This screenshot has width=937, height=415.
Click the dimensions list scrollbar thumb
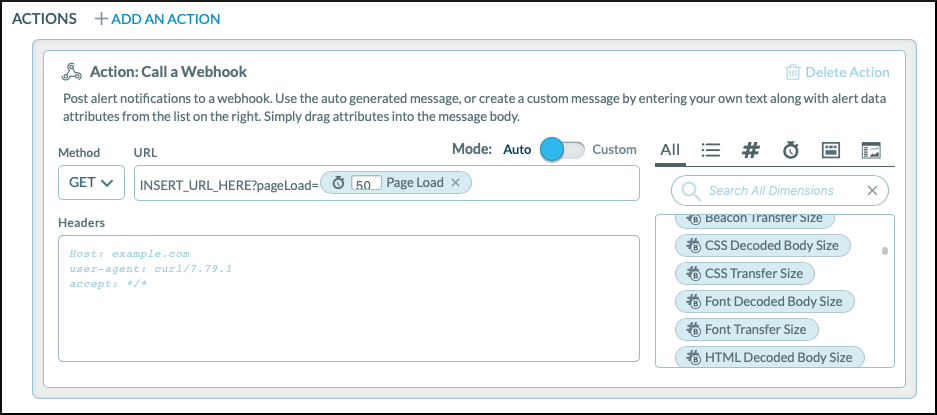[x=885, y=251]
